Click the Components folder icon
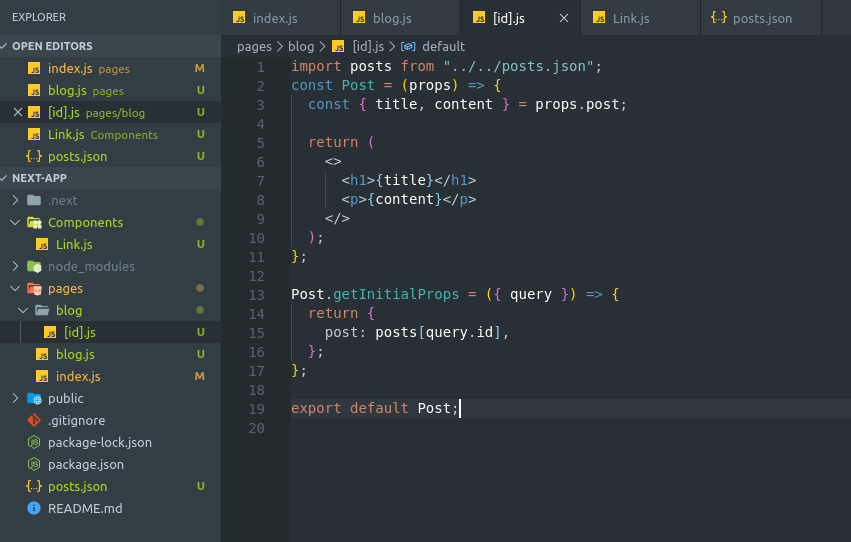Viewport: 851px width, 542px height. click(x=34, y=222)
